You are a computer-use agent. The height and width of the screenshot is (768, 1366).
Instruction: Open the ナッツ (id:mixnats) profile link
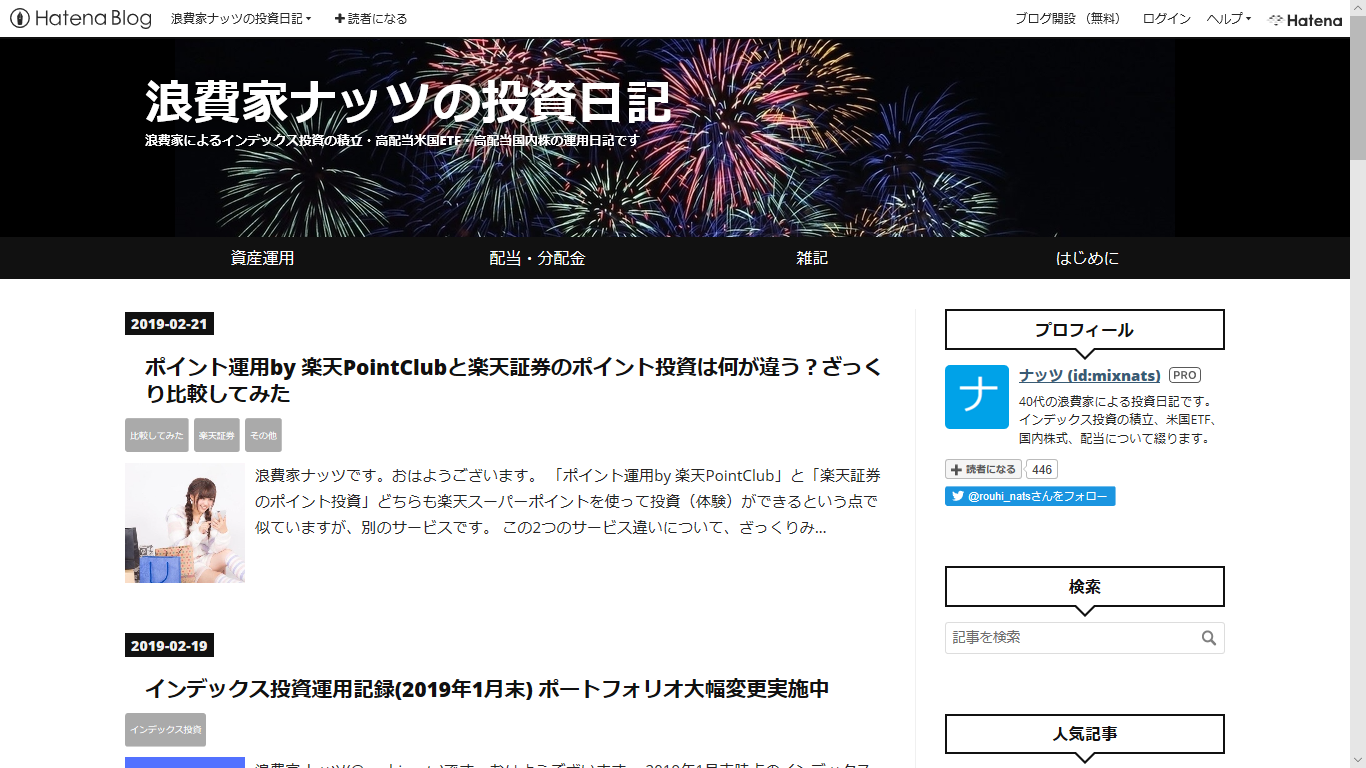pyautogui.click(x=1090, y=375)
